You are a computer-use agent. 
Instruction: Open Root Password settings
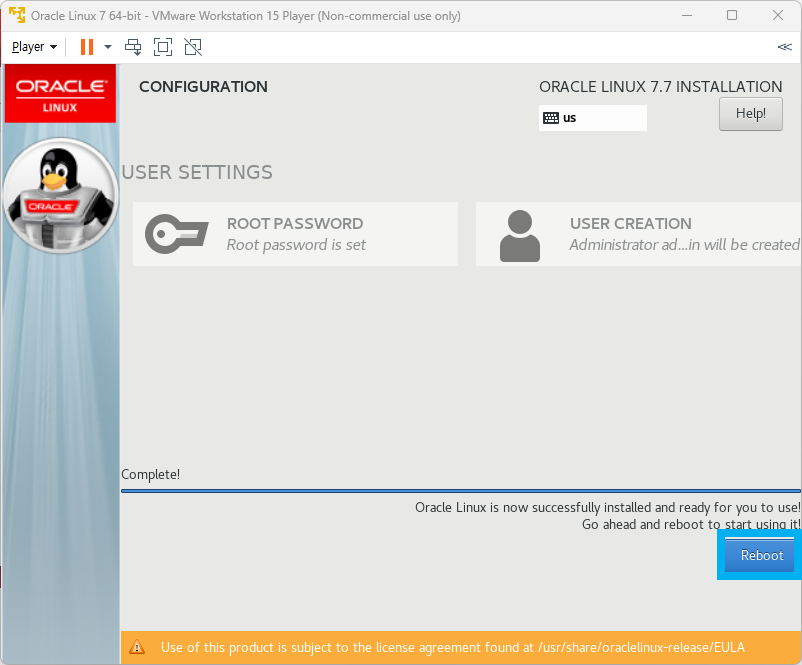pos(295,234)
